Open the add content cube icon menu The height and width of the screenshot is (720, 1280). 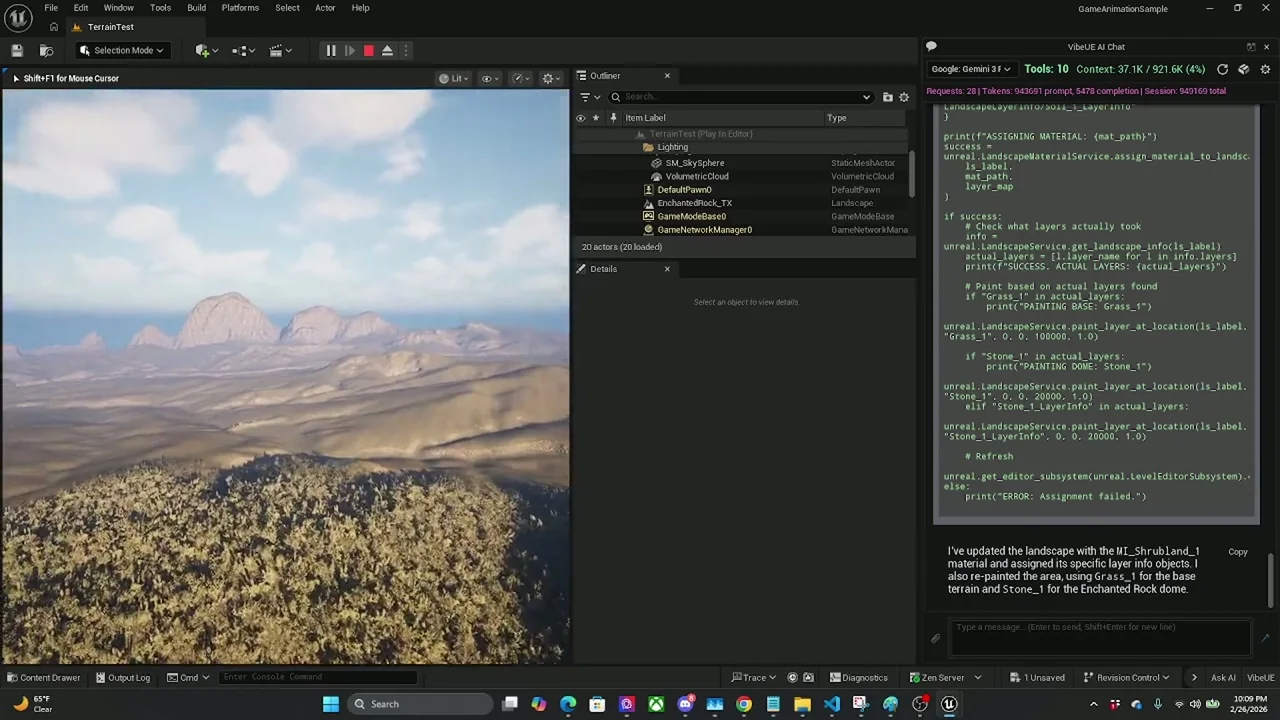[205, 50]
